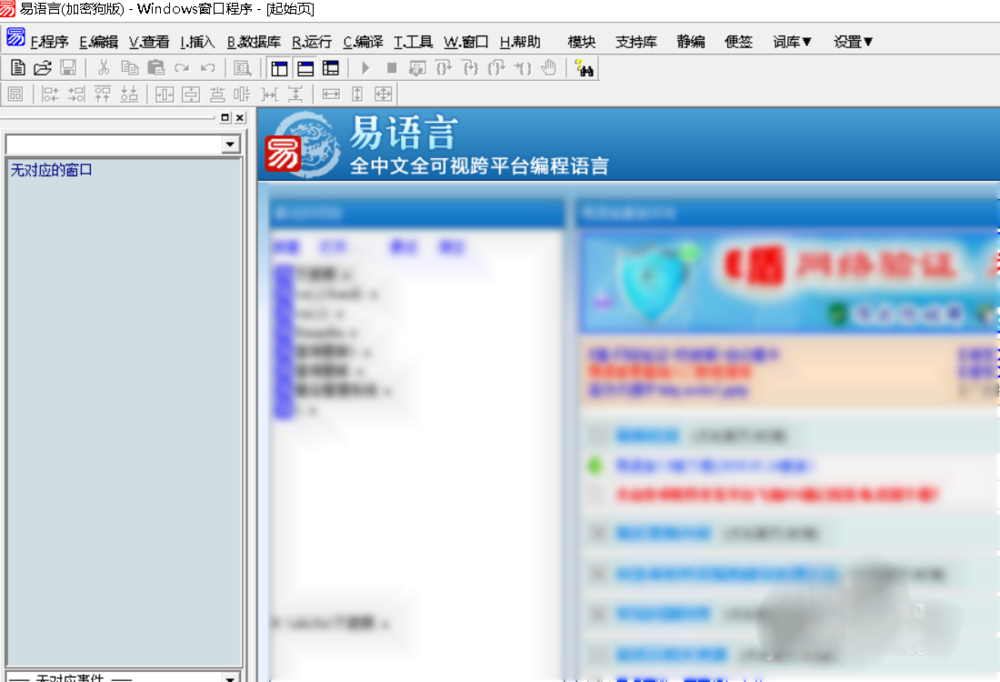Click the redo arrow icon

click(x=182, y=68)
